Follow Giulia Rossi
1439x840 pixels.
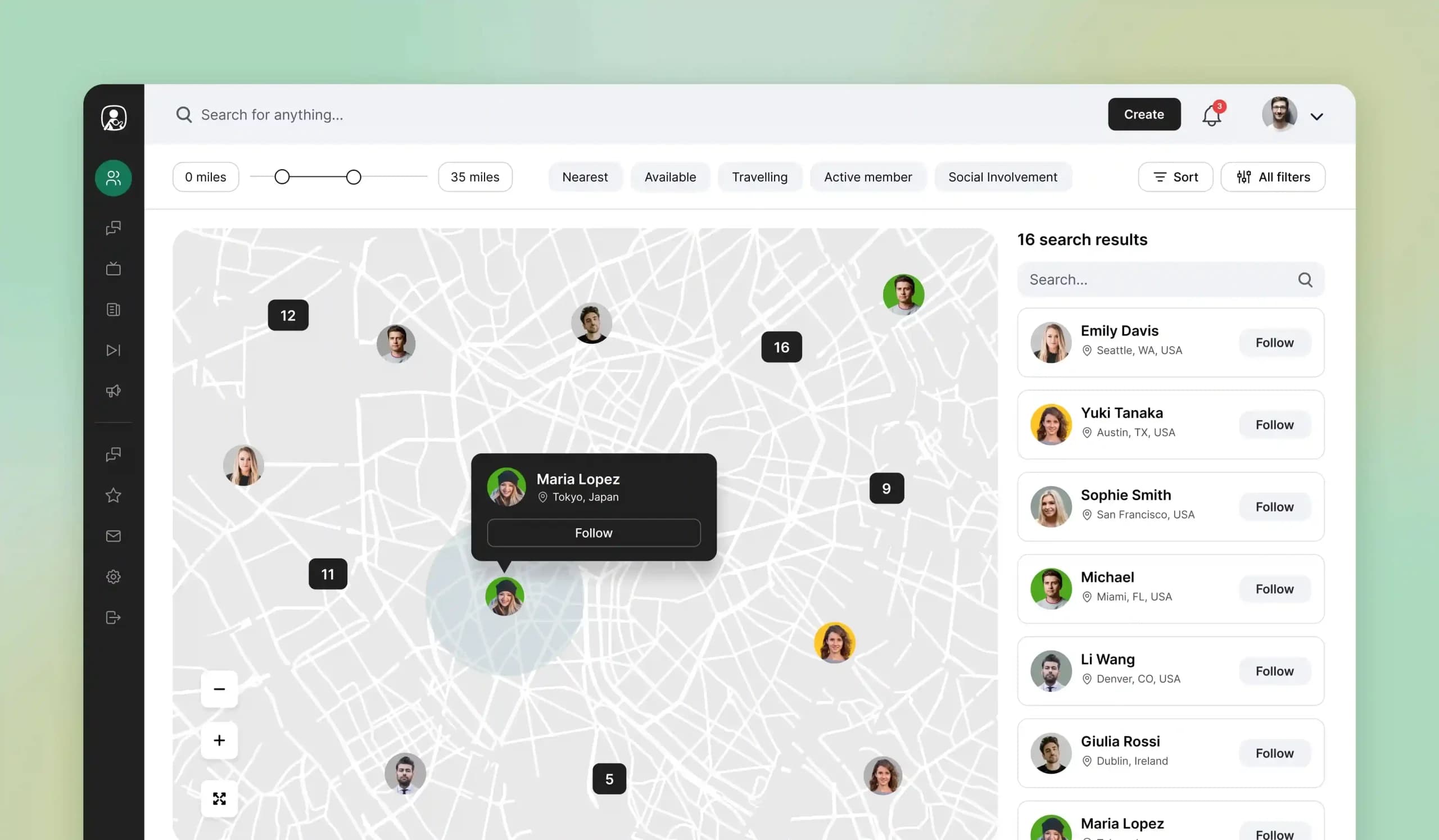1274,753
